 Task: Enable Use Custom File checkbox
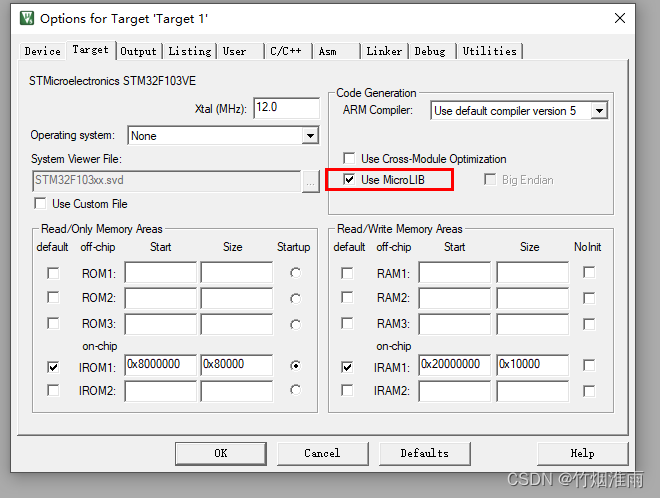point(40,204)
